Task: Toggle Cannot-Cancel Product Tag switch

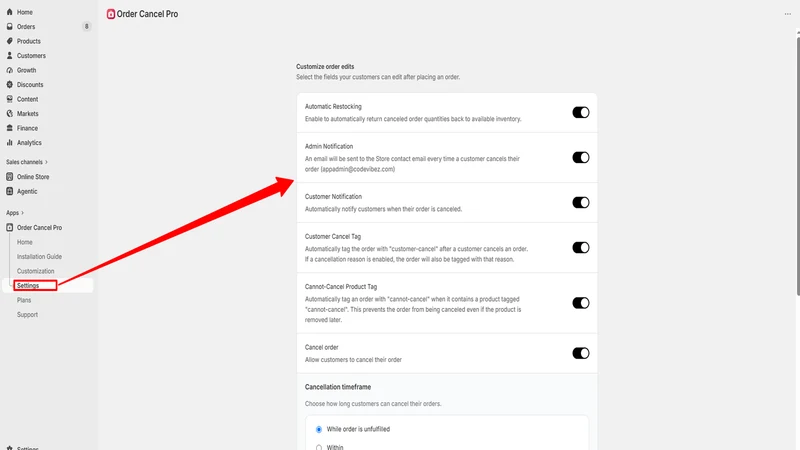Action: [x=581, y=303]
